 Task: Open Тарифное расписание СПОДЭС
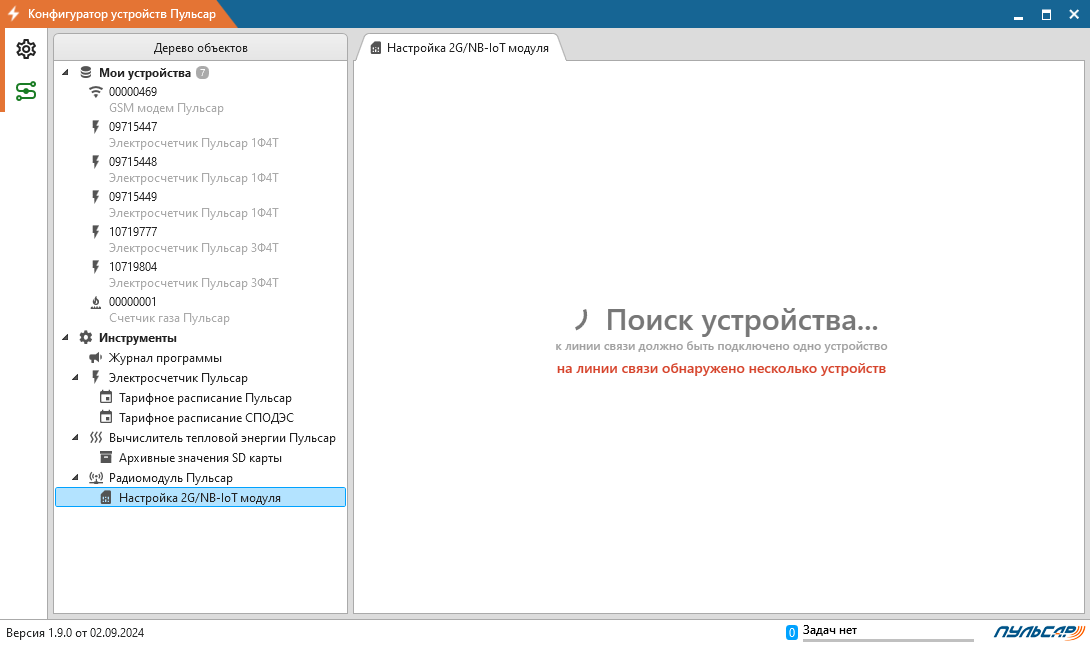click(x=206, y=418)
